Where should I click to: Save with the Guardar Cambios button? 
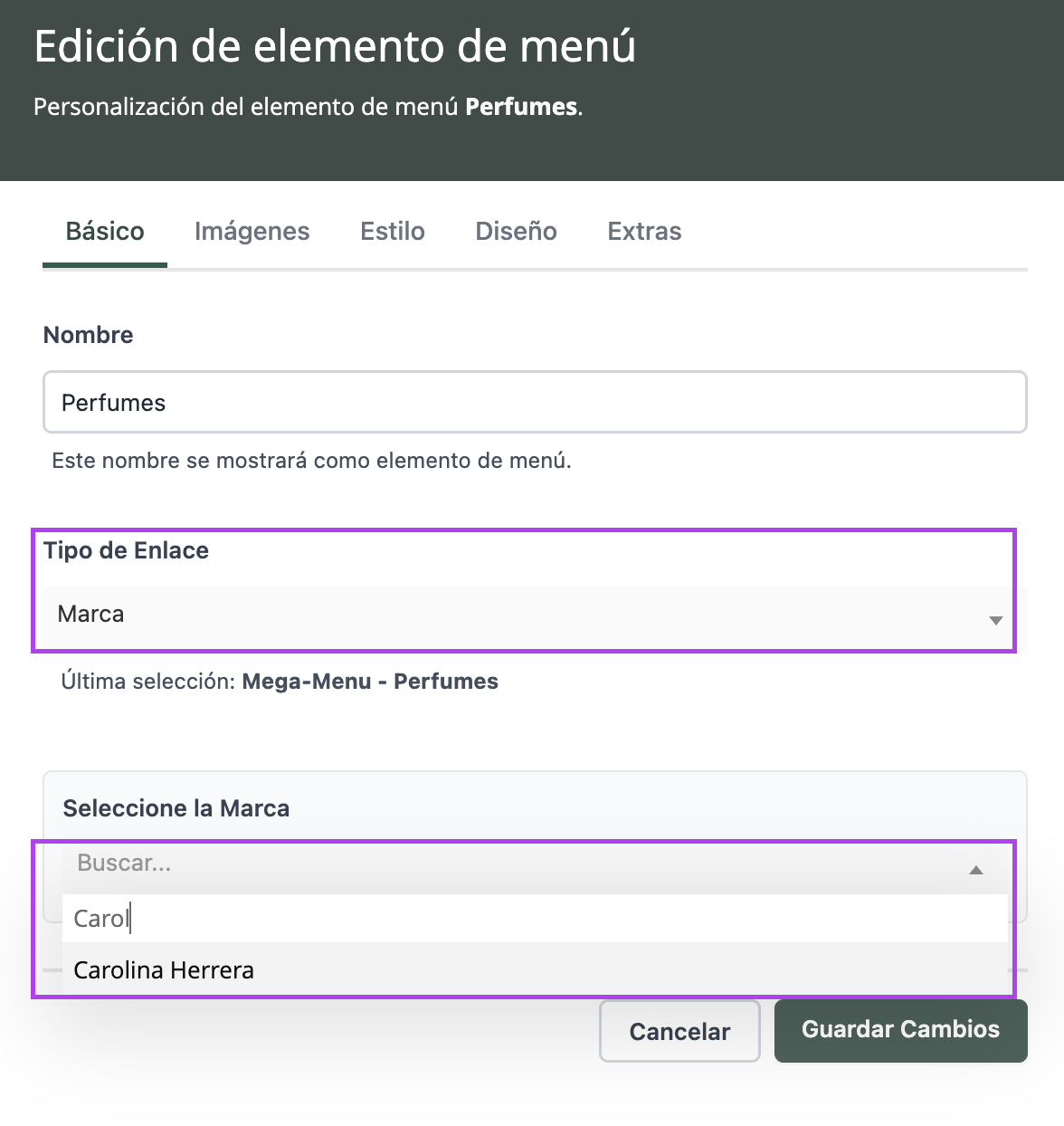click(x=900, y=1030)
